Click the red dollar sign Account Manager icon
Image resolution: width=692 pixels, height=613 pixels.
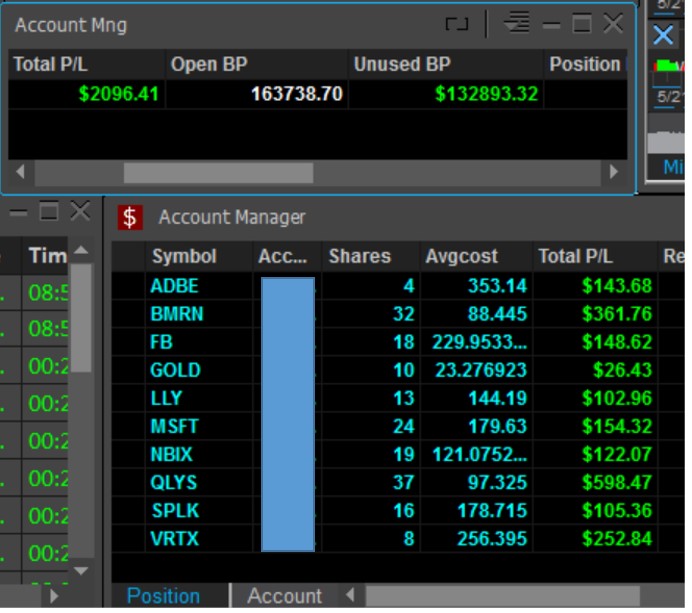tap(130, 217)
